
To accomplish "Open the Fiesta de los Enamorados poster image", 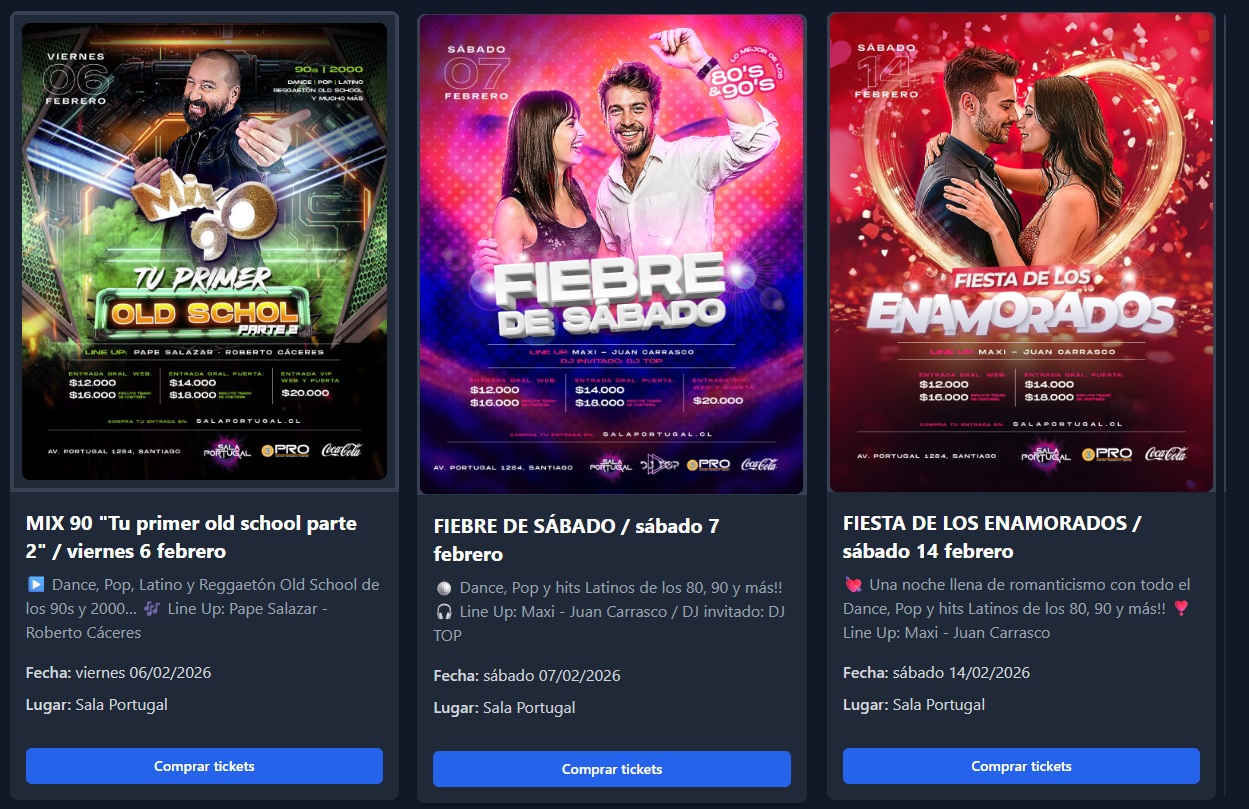I will [x=1021, y=252].
